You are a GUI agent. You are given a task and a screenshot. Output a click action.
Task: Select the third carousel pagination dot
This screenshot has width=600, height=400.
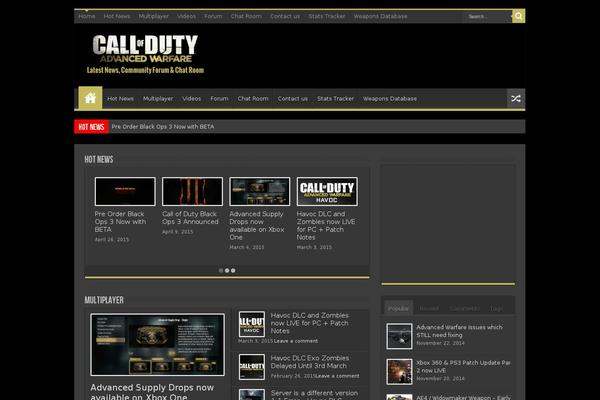coord(233,270)
